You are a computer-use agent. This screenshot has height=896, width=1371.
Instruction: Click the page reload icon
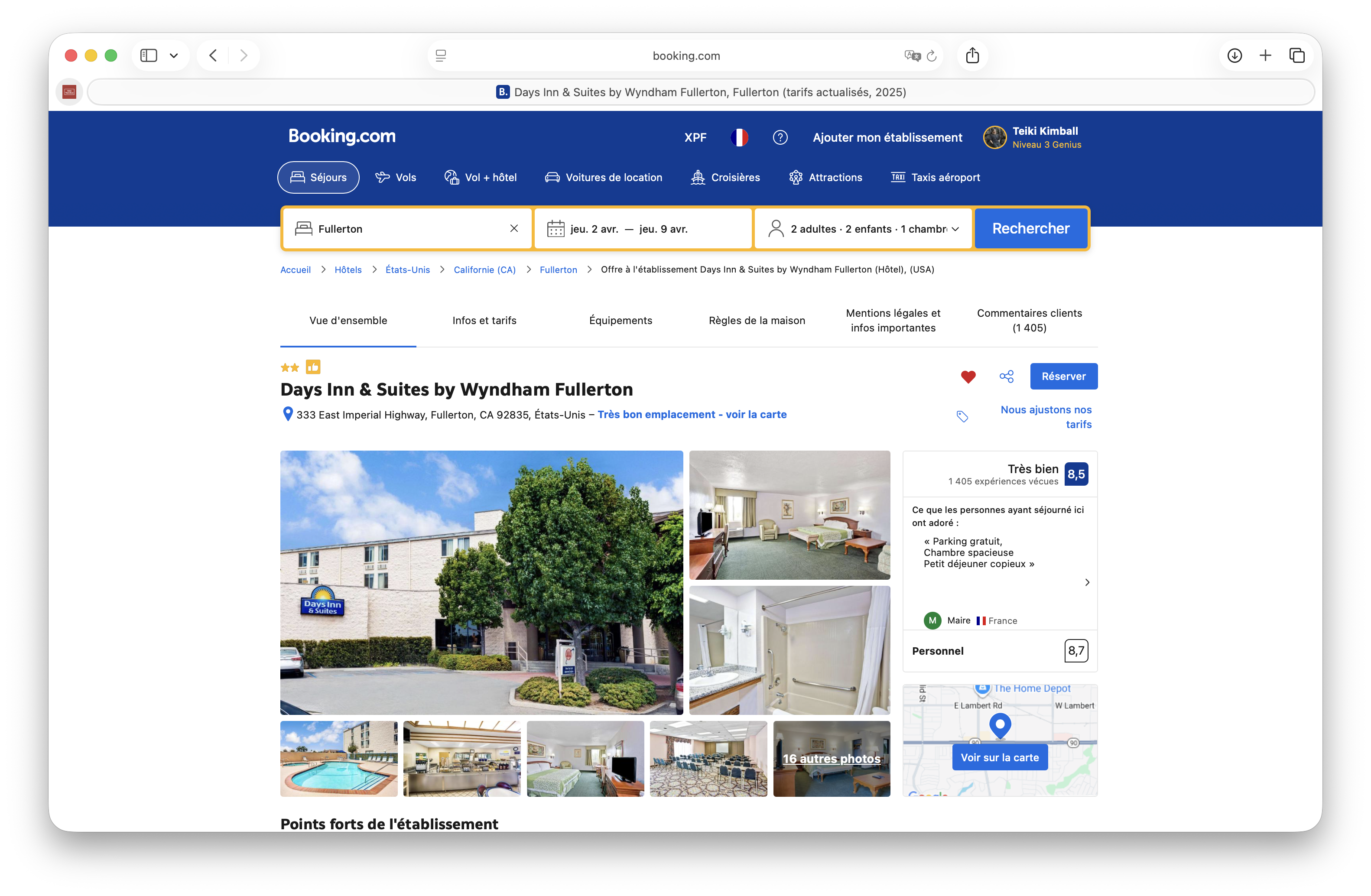[x=932, y=56]
